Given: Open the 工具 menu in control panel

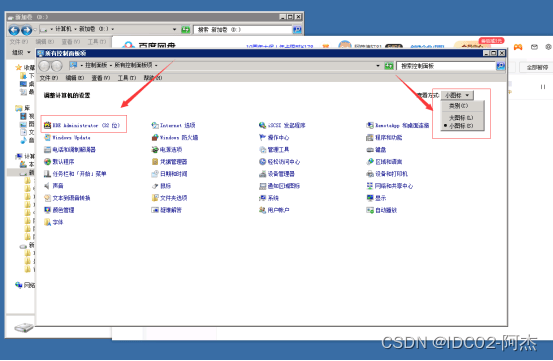Looking at the screenshot, I should click(127, 78).
